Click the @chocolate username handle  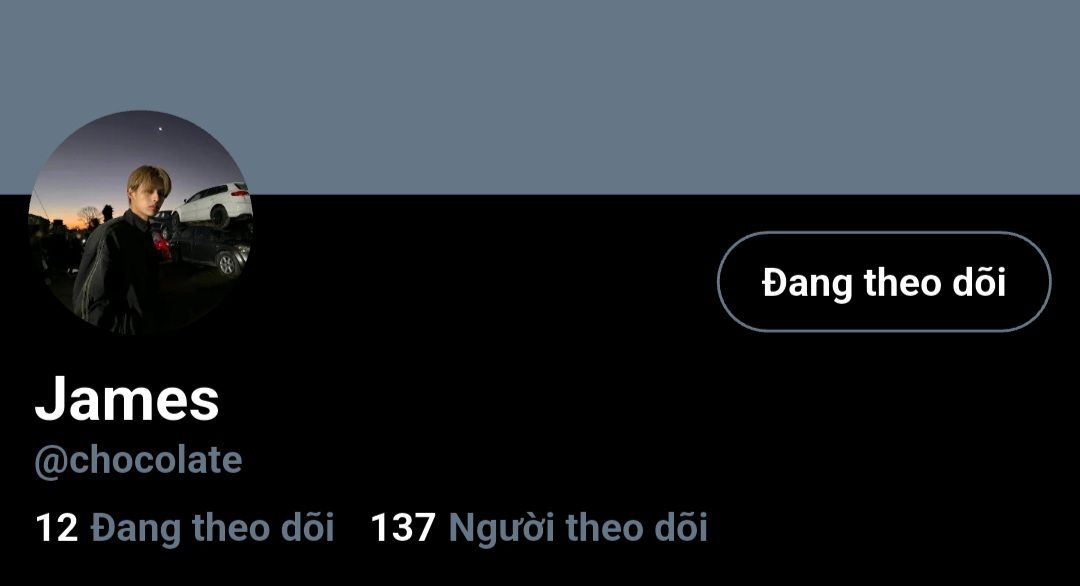click(x=138, y=460)
